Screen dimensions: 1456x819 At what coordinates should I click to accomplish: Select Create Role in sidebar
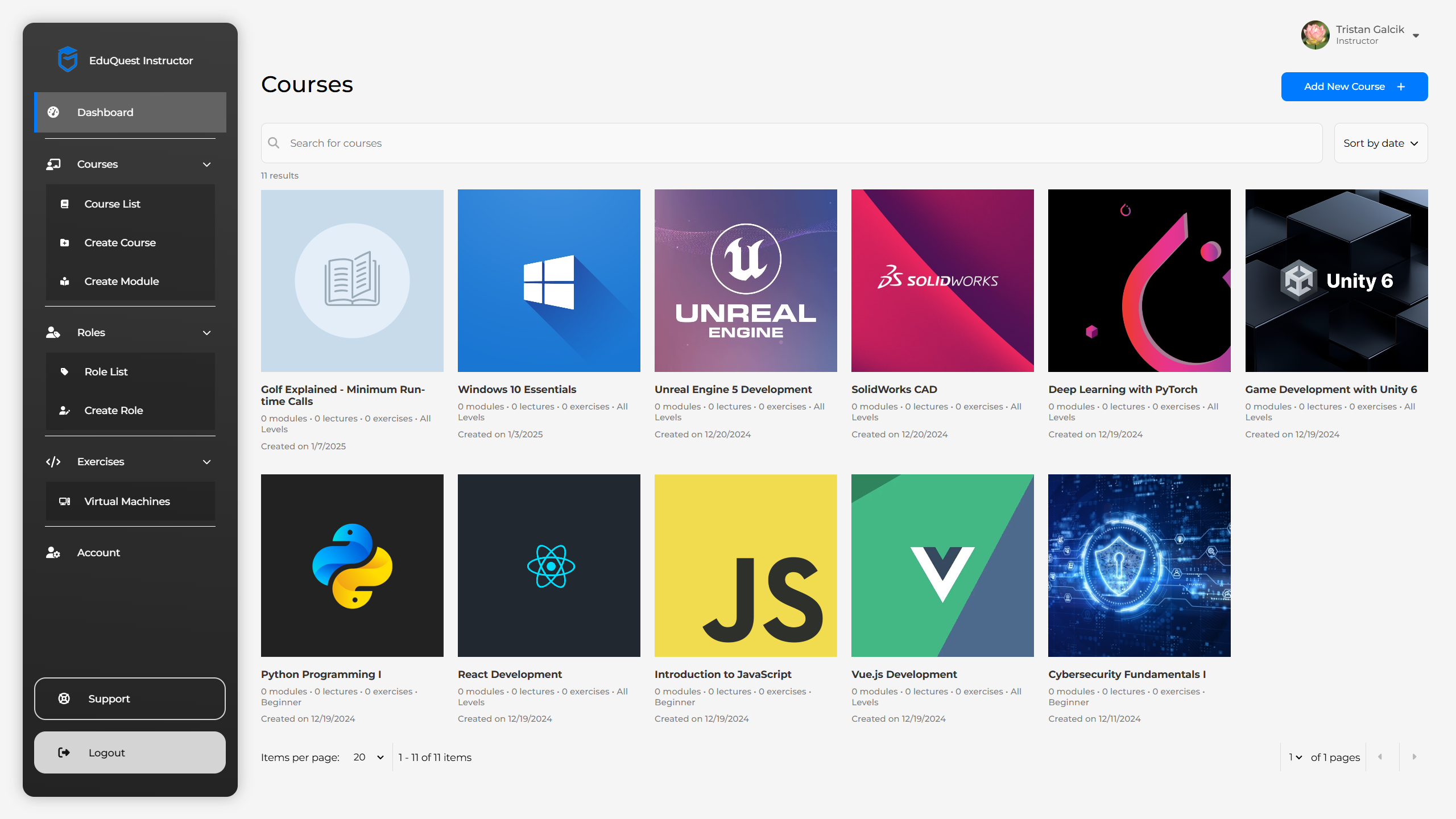point(130,410)
